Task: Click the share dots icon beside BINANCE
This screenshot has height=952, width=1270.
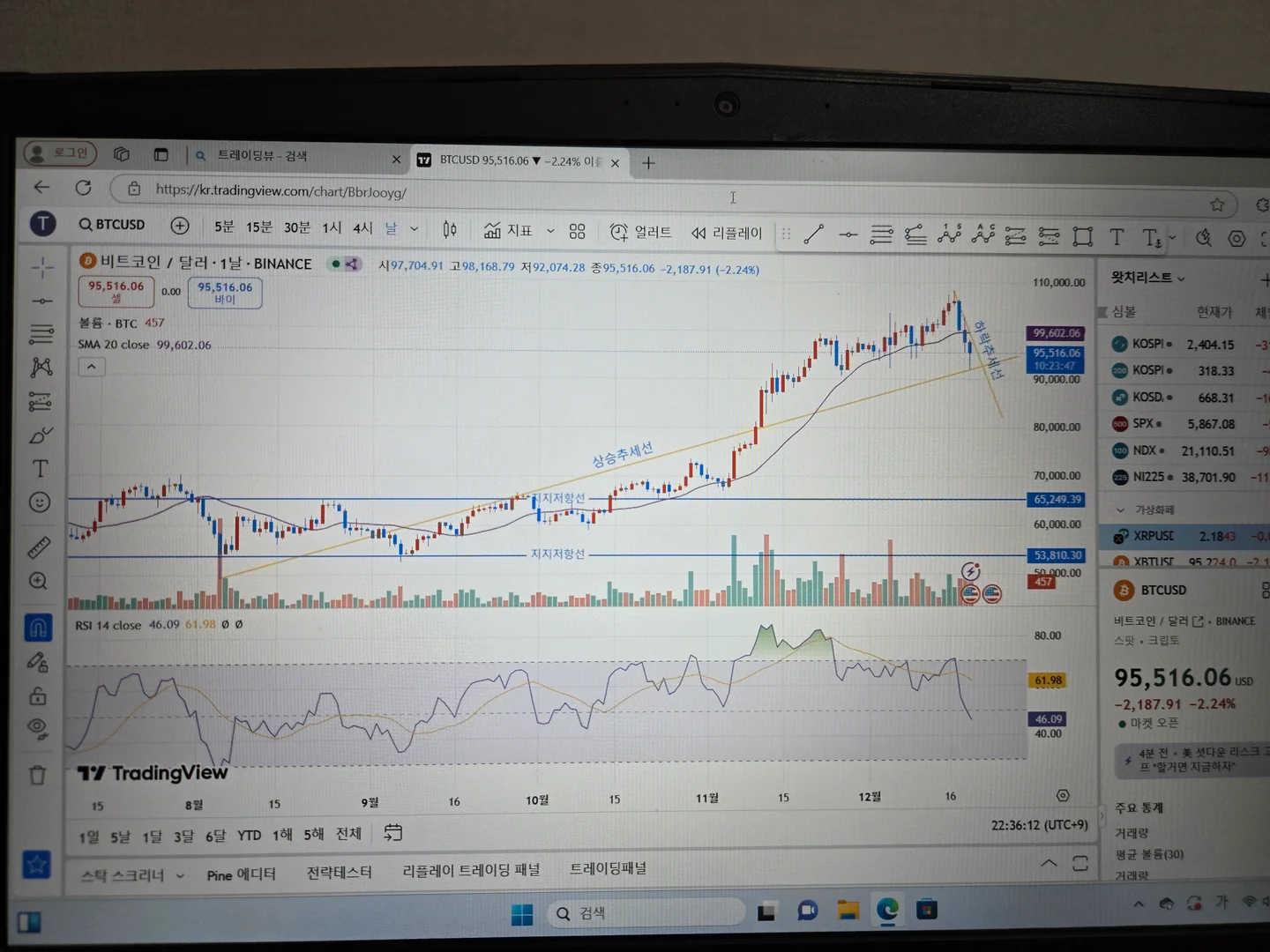Action: pyautogui.click(x=352, y=264)
